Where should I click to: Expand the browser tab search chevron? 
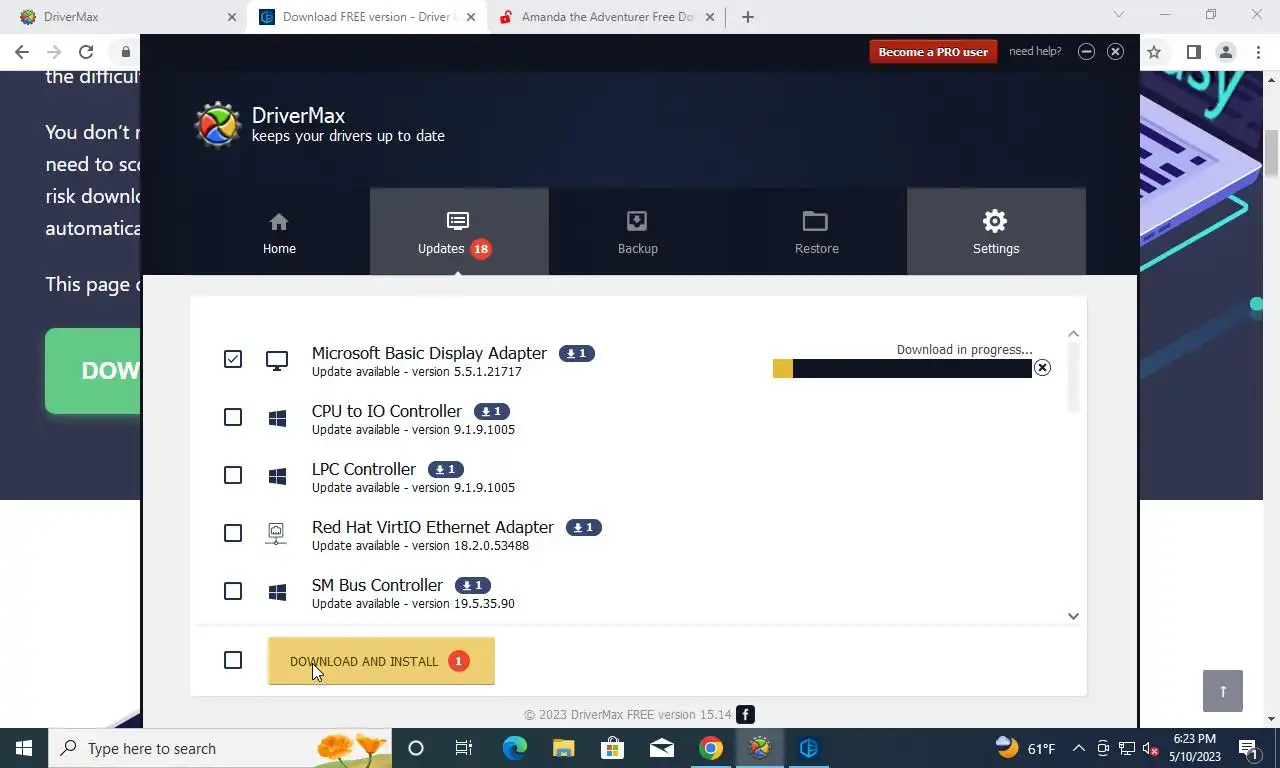pyautogui.click(x=1119, y=15)
